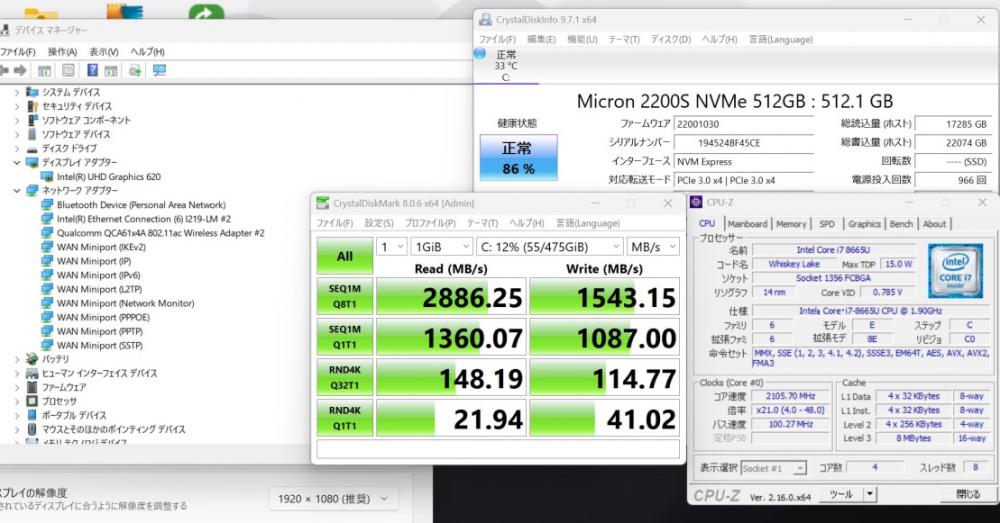The image size is (1000, 523).
Task: Run SEQ1M Q1T1 benchmark test
Action: coord(344,337)
